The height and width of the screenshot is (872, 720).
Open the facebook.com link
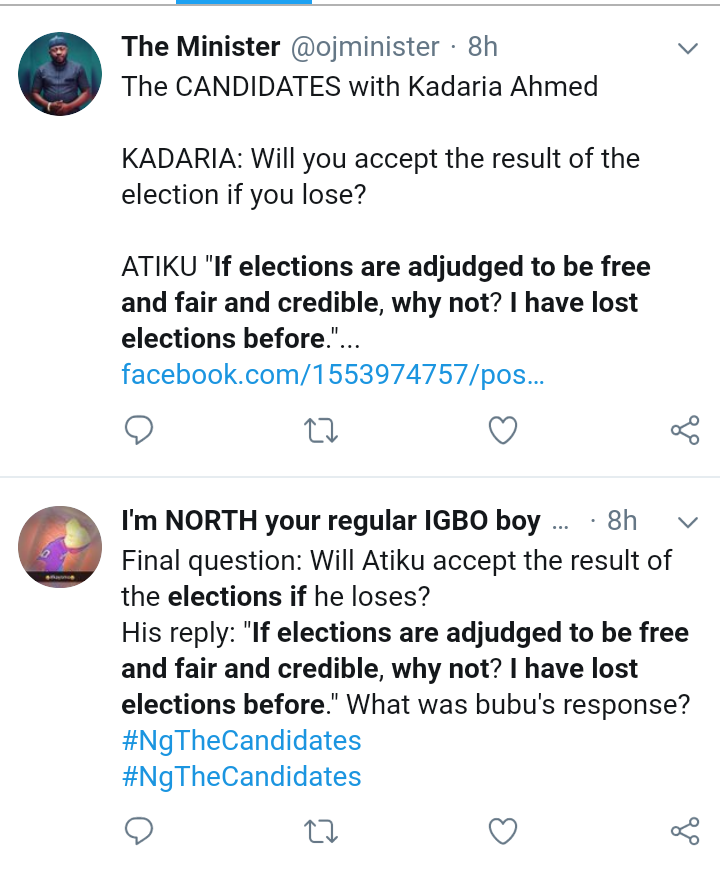coord(333,375)
